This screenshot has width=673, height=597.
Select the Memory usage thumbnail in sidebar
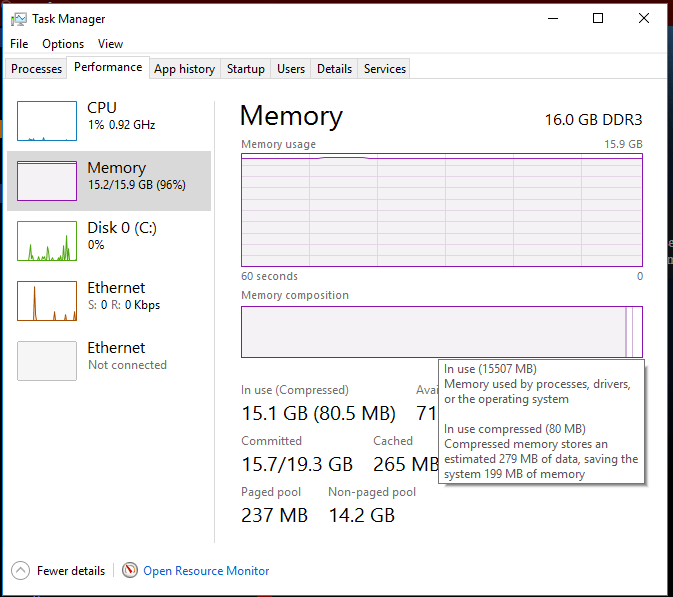click(47, 181)
